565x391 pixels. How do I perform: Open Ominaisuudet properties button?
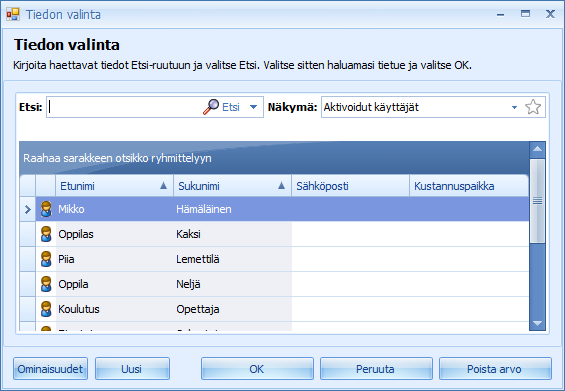(x=50, y=369)
